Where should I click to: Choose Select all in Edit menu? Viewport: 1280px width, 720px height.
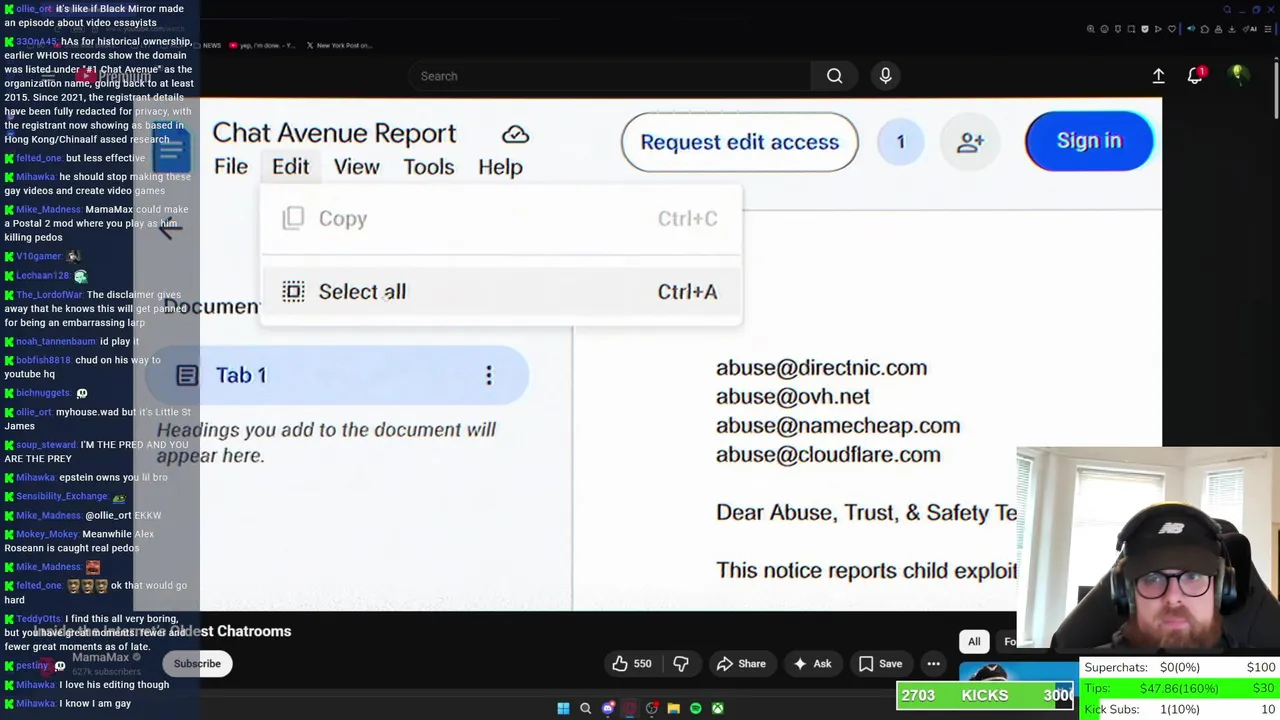(x=500, y=291)
